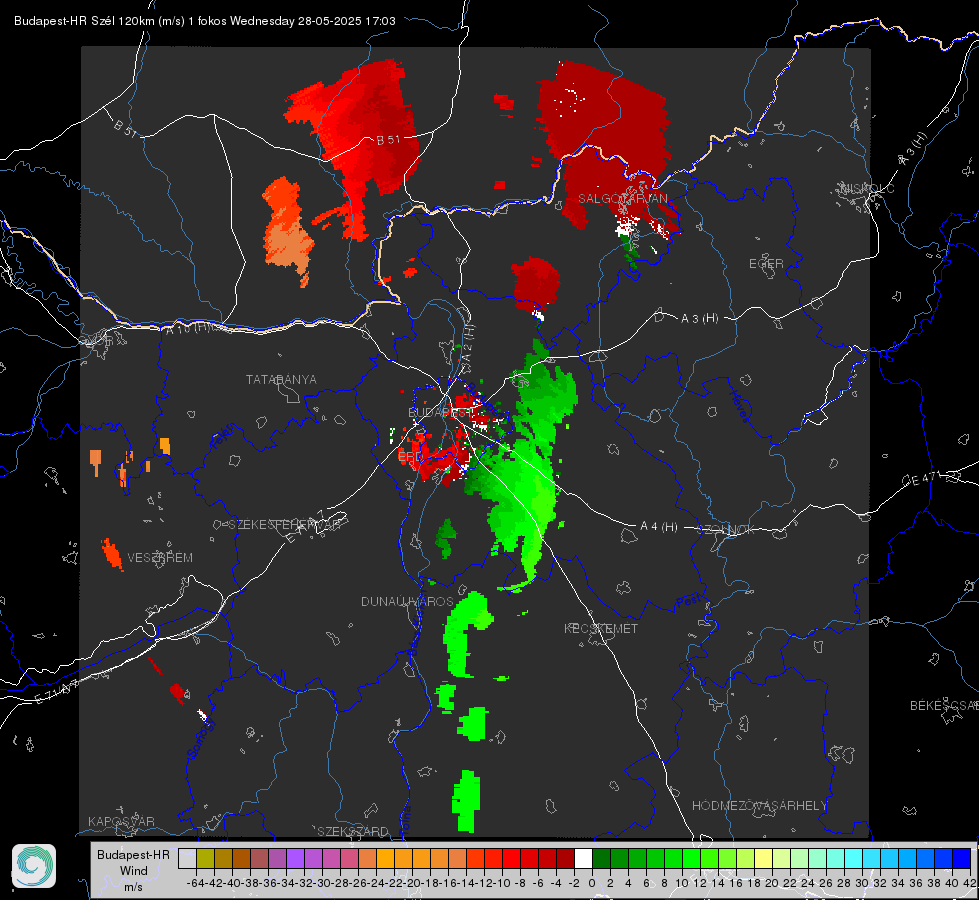
Task: Select the dark green swatch between 0 and 2
Action: (x=601, y=858)
